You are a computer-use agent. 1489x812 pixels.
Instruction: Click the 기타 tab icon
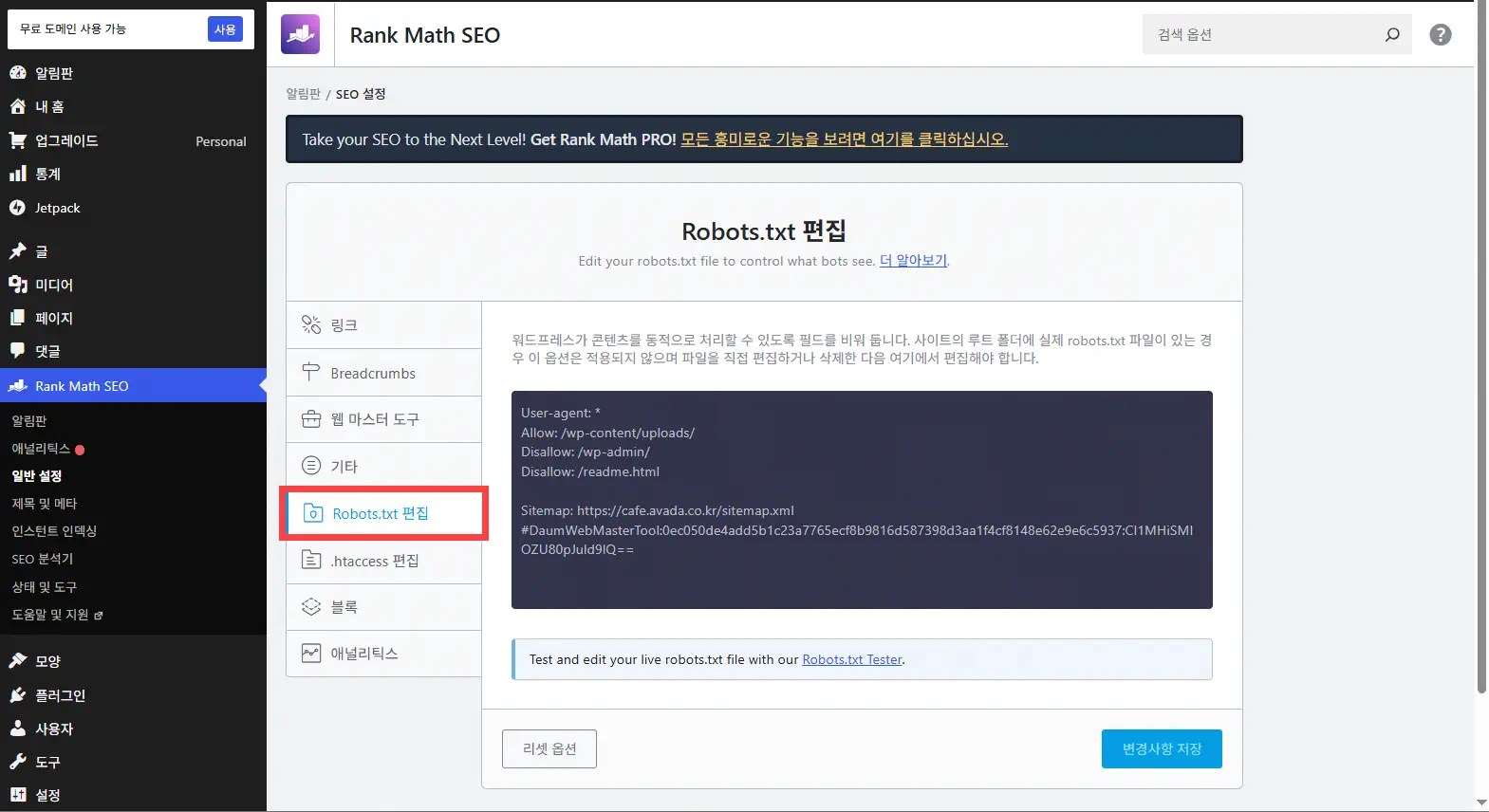311,466
